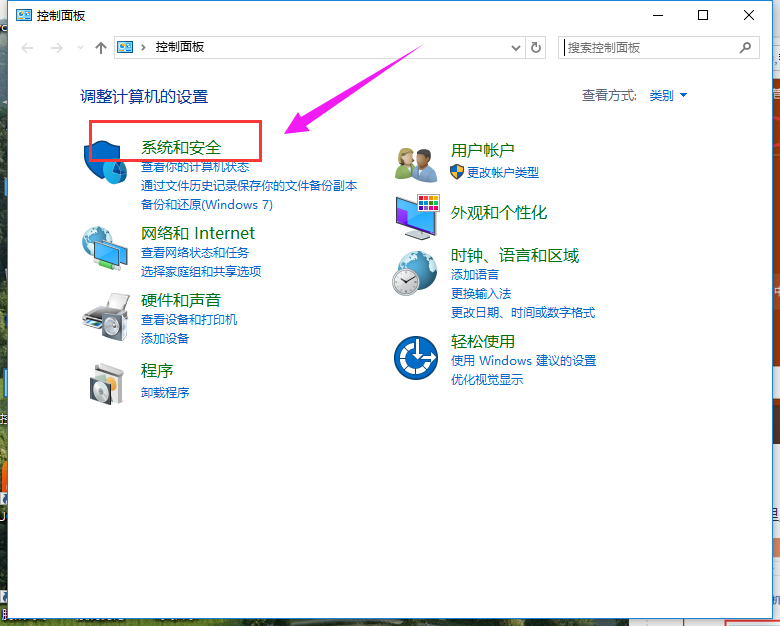This screenshot has height=626, width=780.
Task: Open the Programs disc box icon
Action: 105,382
